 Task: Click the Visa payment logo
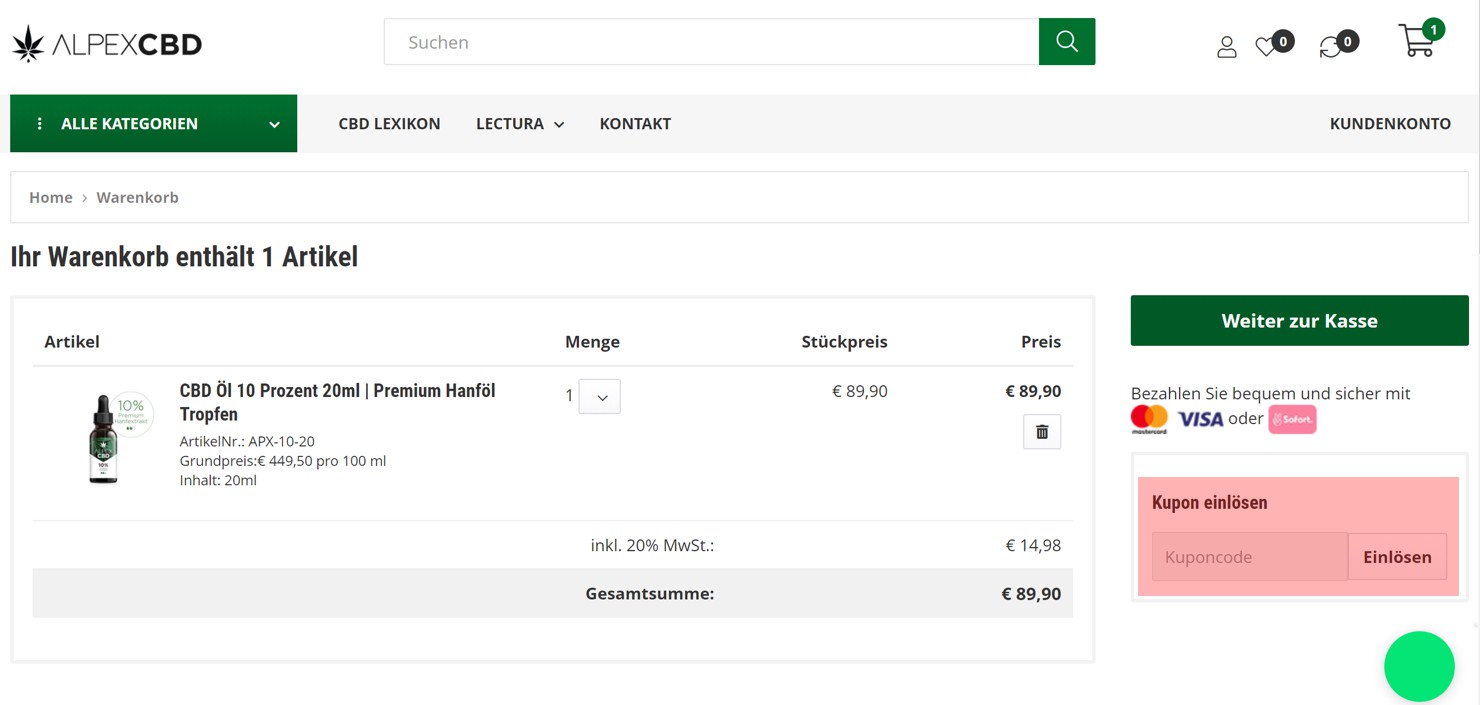[1200, 419]
